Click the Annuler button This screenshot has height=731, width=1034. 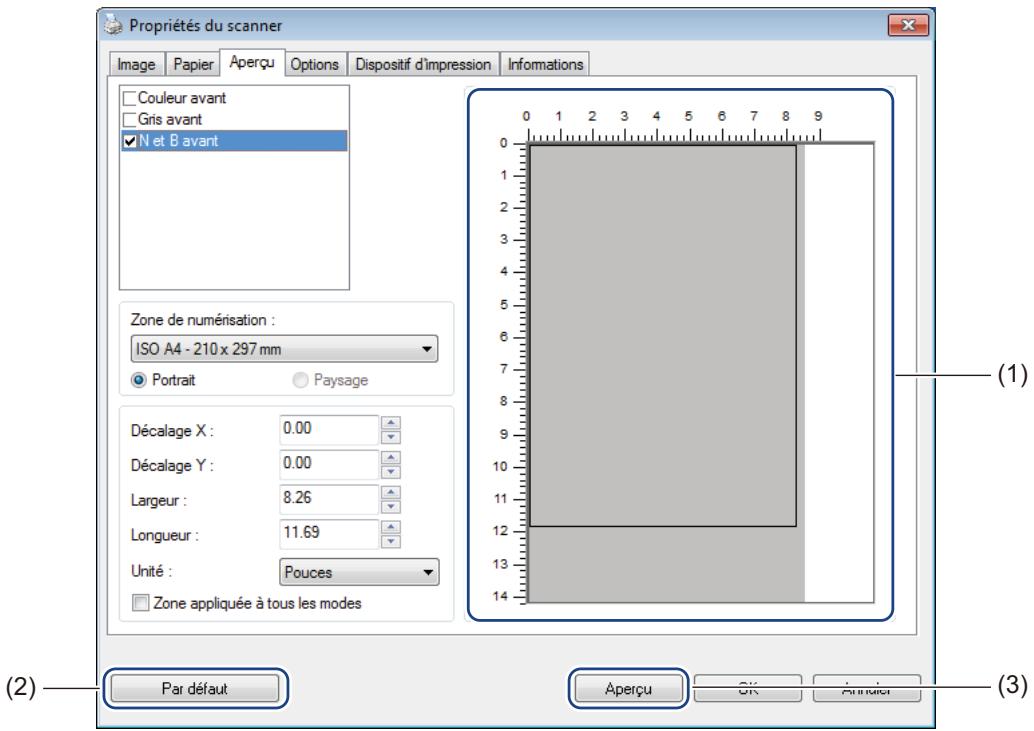click(x=867, y=688)
